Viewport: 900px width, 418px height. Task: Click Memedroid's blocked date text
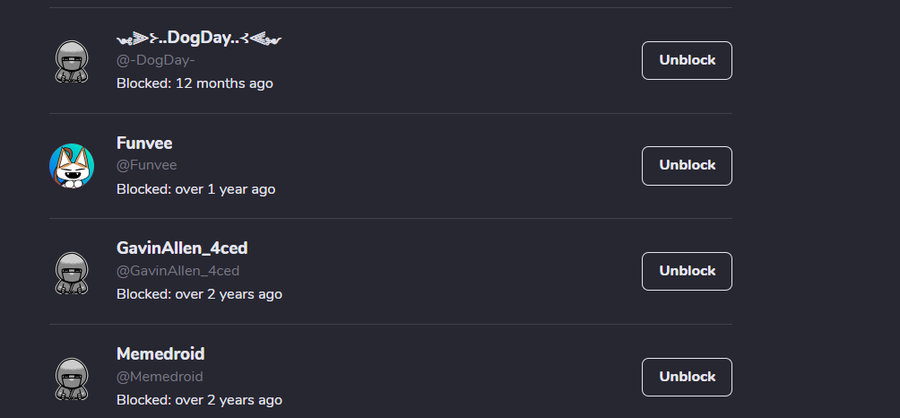click(x=199, y=400)
